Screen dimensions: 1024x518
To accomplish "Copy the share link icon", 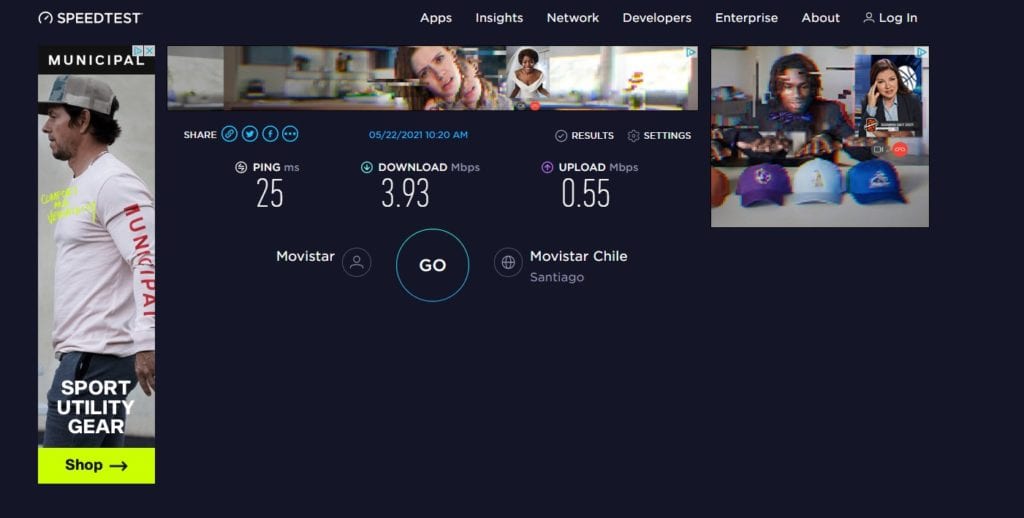I will pos(230,134).
